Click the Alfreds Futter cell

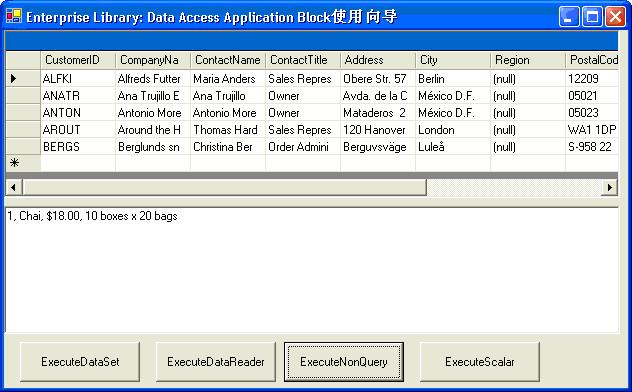pyautogui.click(x=153, y=79)
